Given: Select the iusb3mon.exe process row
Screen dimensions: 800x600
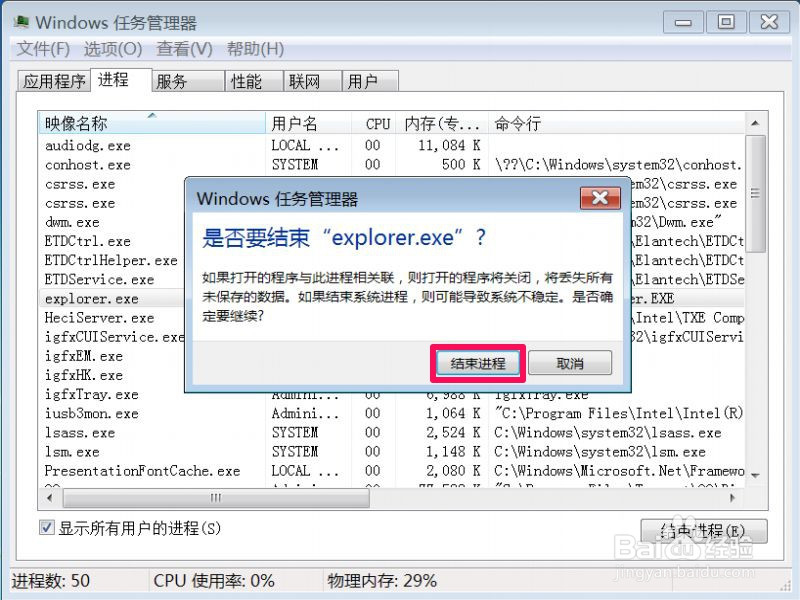Looking at the screenshot, I should tap(391, 413).
